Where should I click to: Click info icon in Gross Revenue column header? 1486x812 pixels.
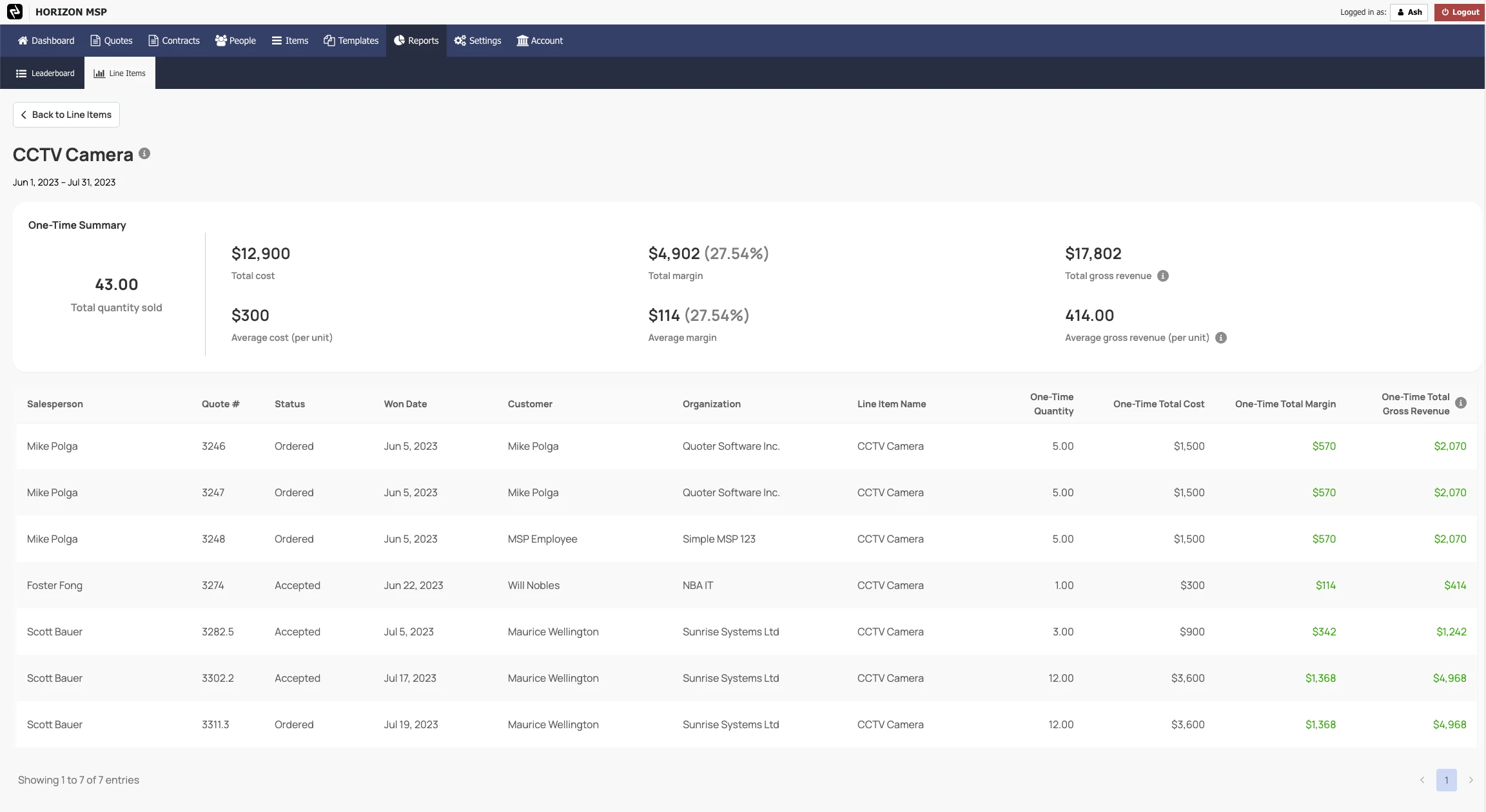coord(1461,403)
